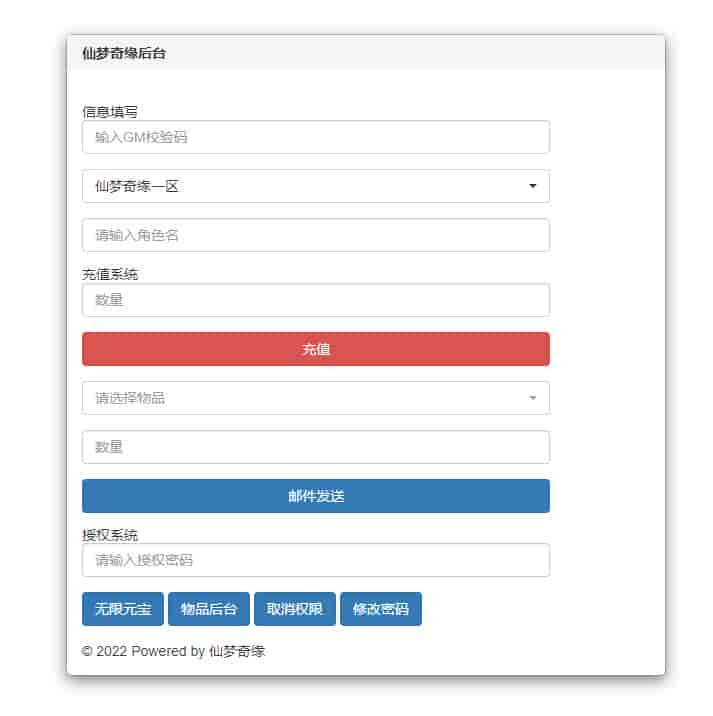
Task: Click the 请输入角色名 character name field
Action: coord(315,235)
